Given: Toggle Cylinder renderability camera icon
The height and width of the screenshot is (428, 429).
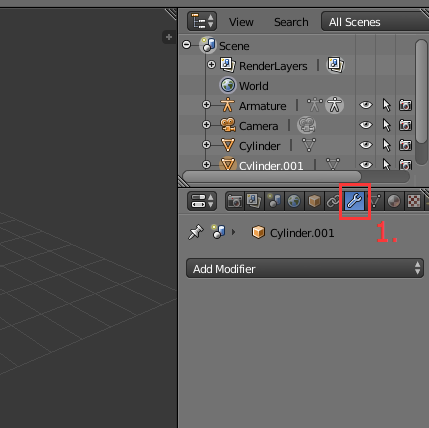Looking at the screenshot, I should [405, 145].
